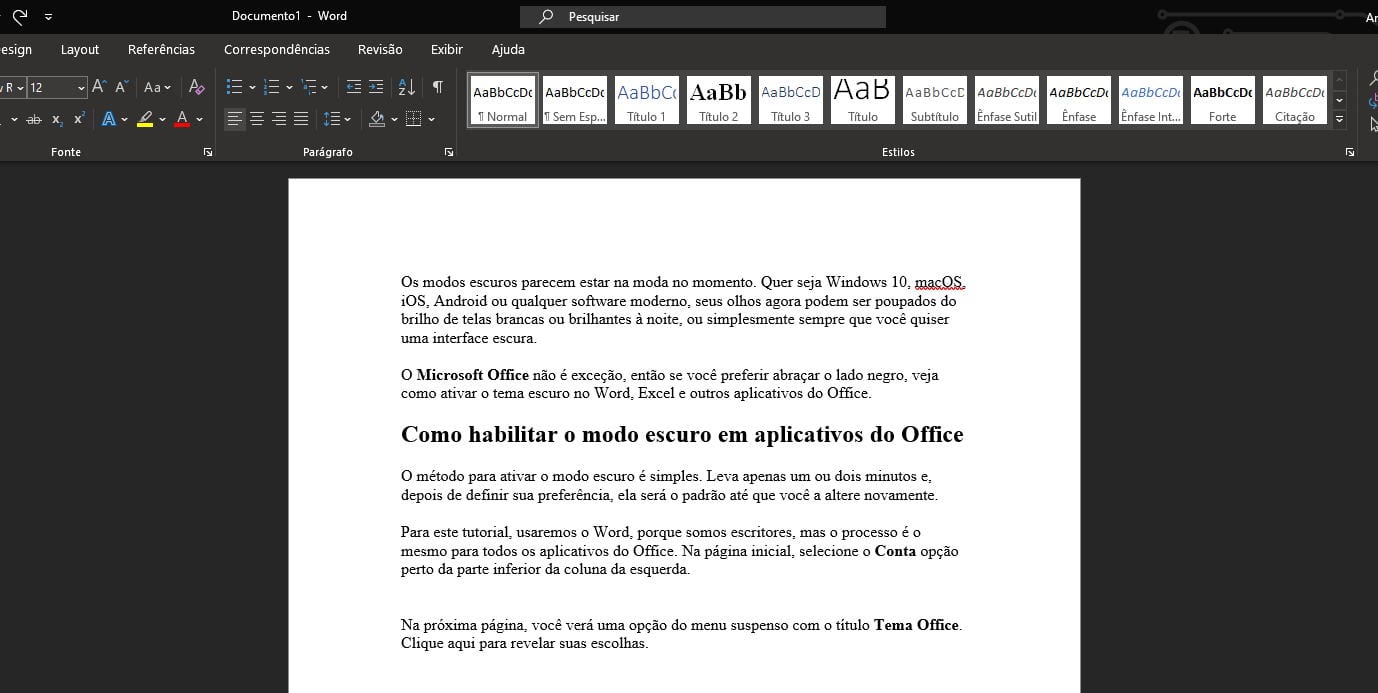Image resolution: width=1378 pixels, height=693 pixels.
Task: Apply borders with the borders icon
Action: pyautogui.click(x=414, y=119)
